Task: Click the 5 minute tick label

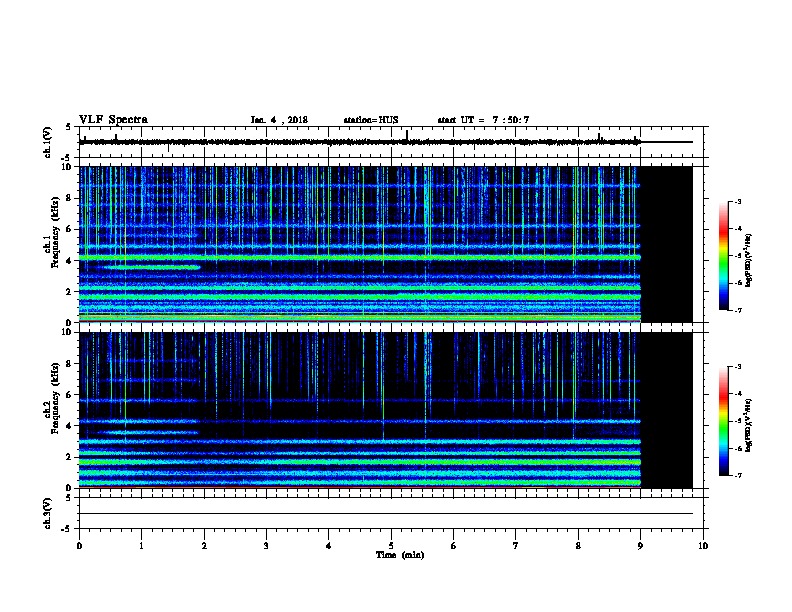Action: point(391,545)
